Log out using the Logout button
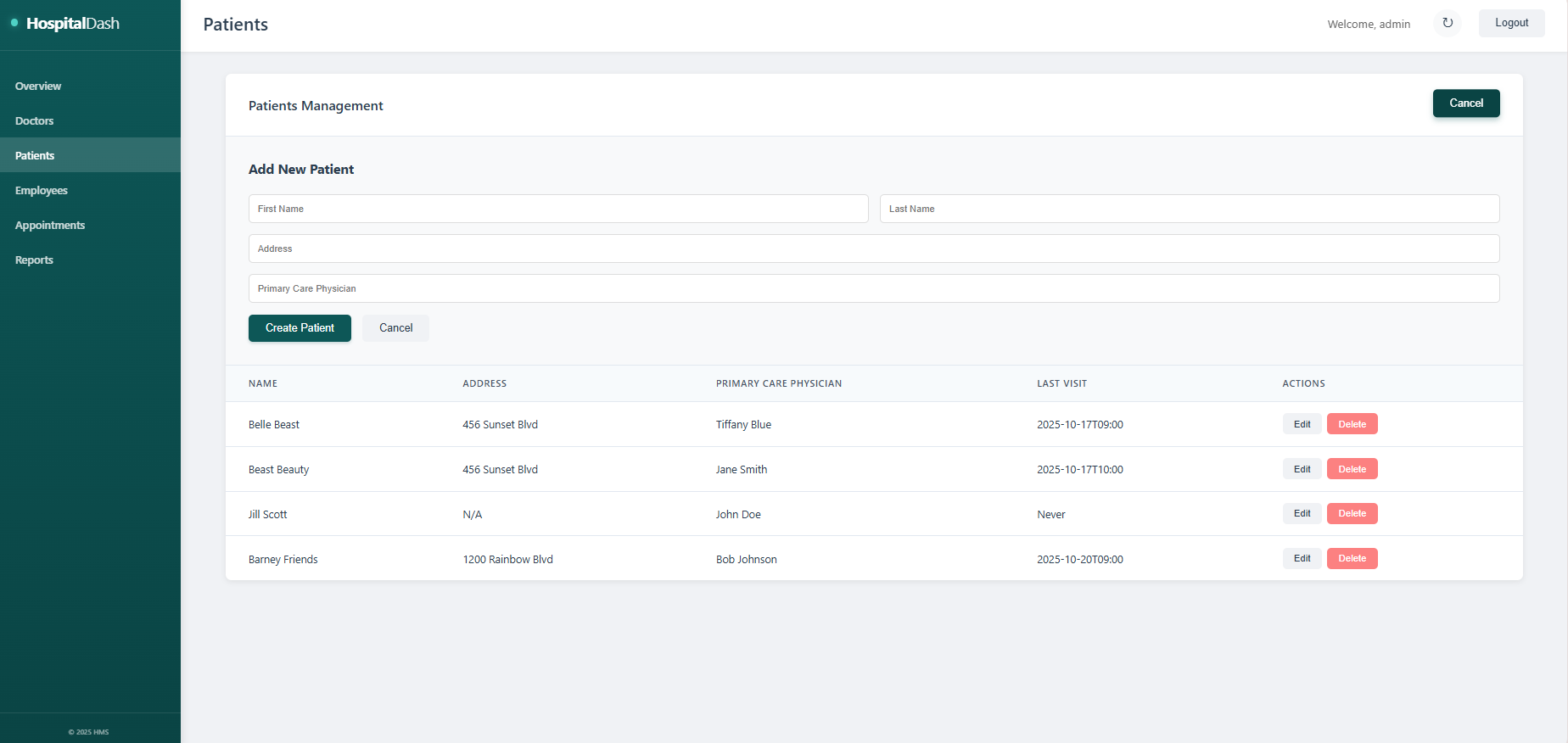This screenshot has width=1568, height=743. tap(1511, 23)
